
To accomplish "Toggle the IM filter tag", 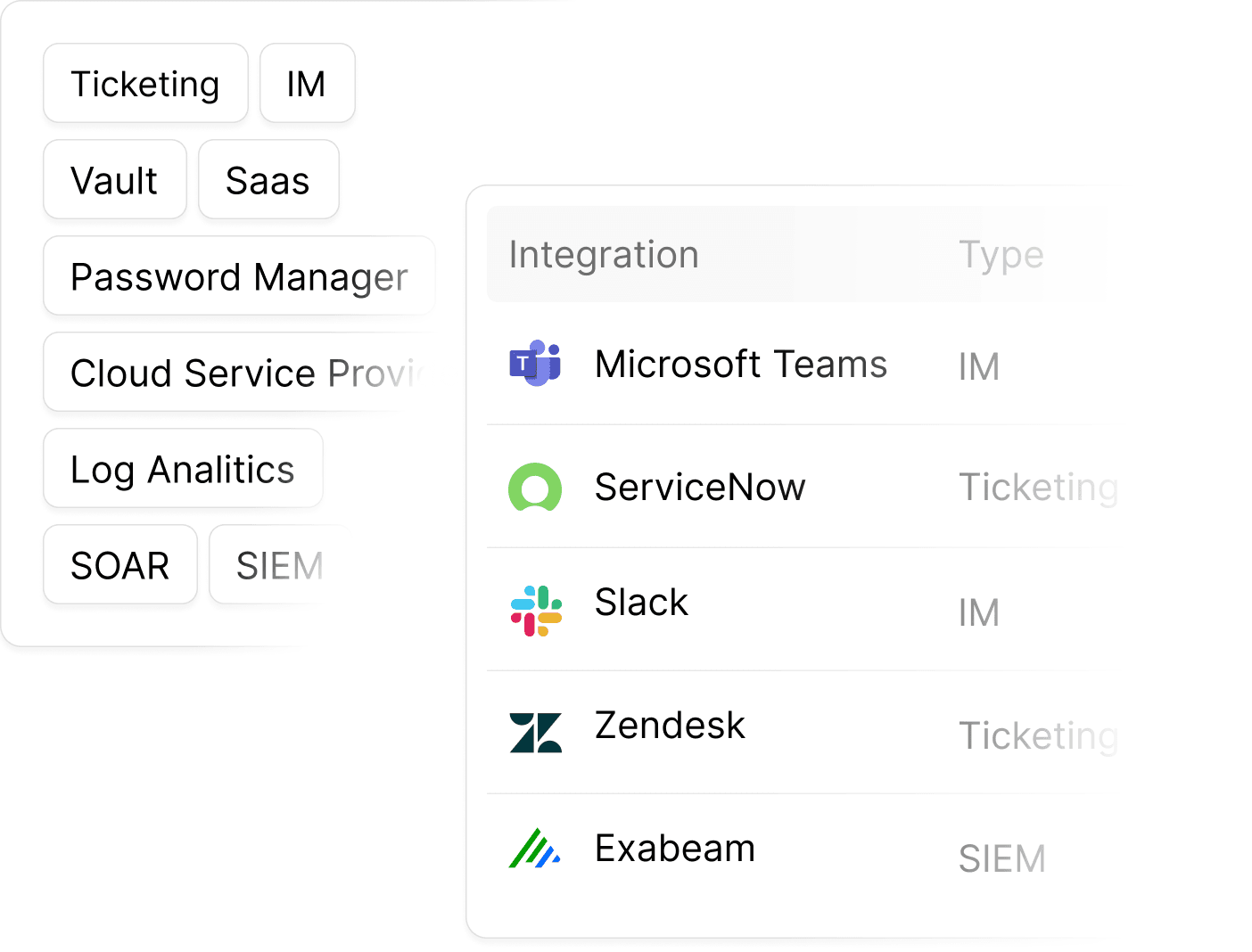I will click(307, 83).
